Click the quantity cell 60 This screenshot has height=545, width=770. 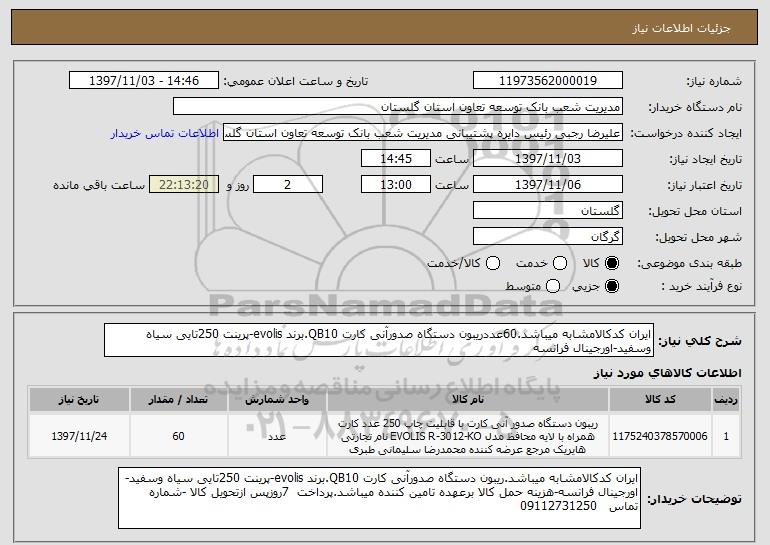click(x=178, y=436)
